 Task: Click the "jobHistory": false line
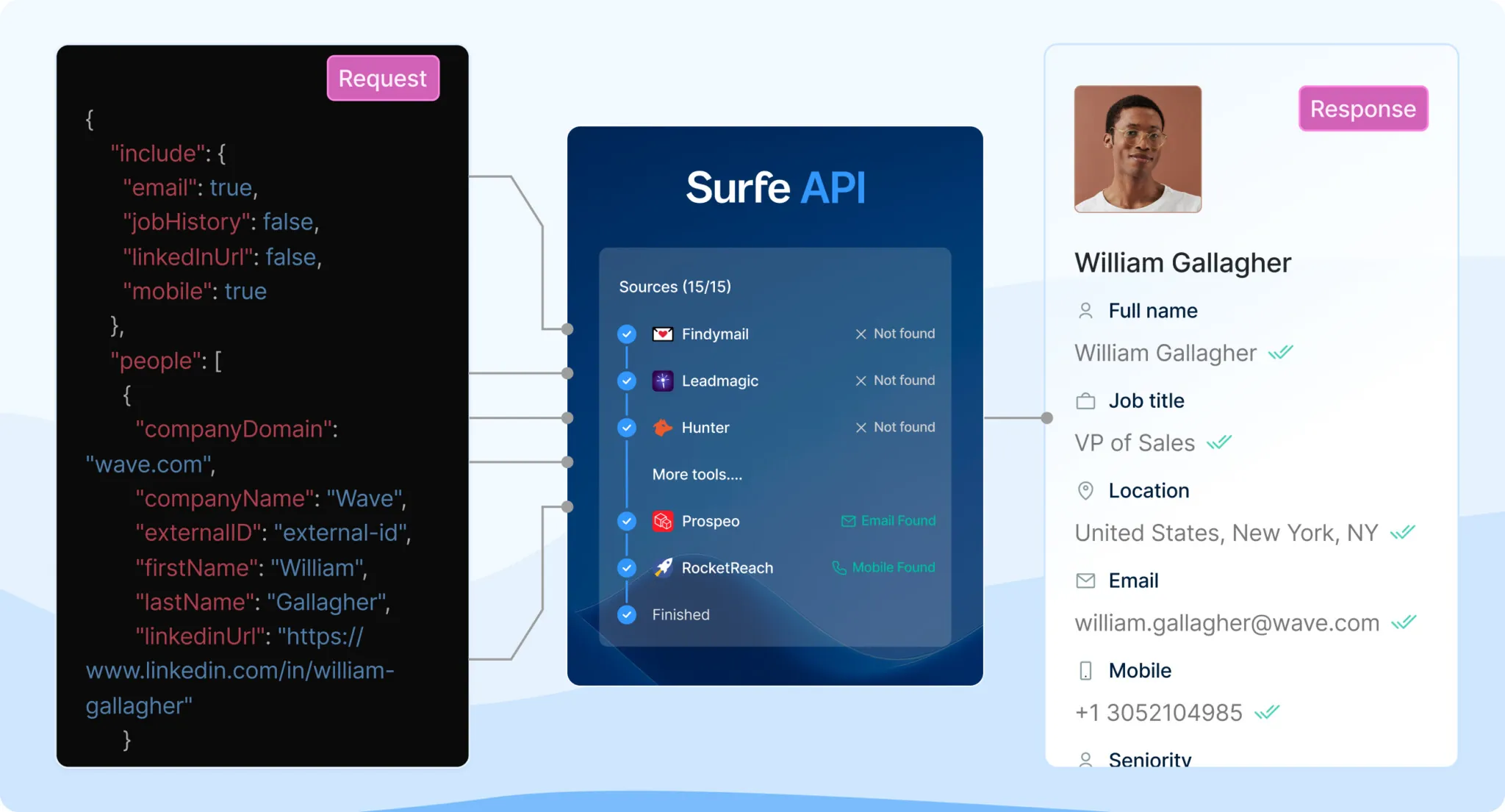click(221, 222)
